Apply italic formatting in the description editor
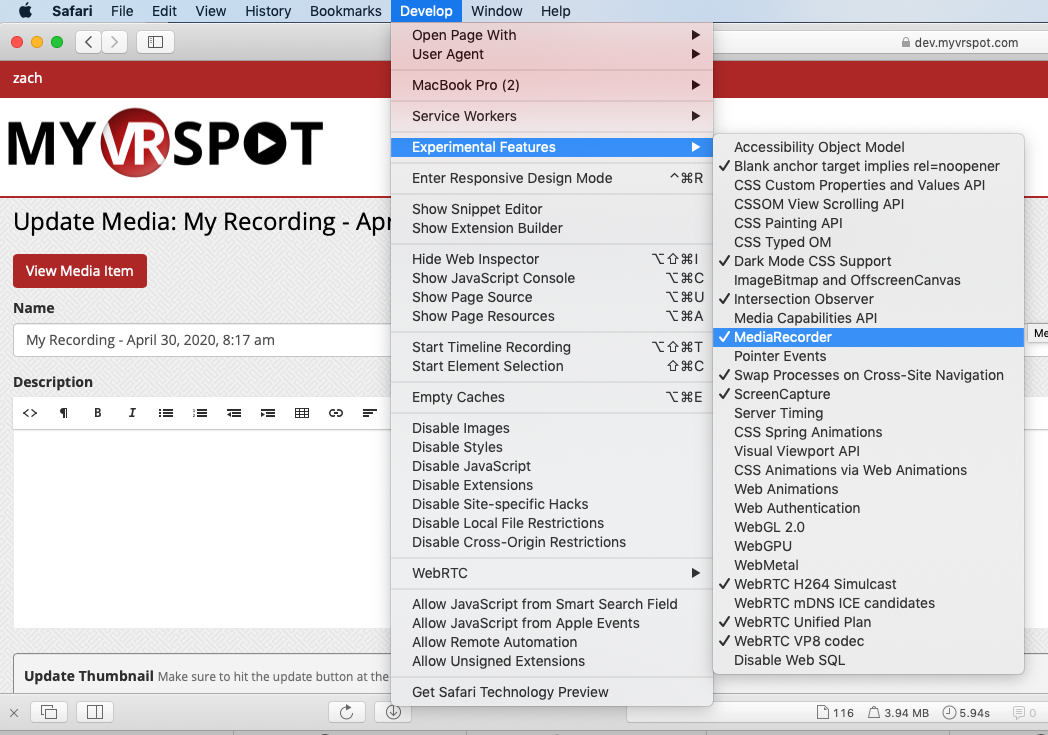Screen dimensions: 1048x735 click(x=131, y=412)
